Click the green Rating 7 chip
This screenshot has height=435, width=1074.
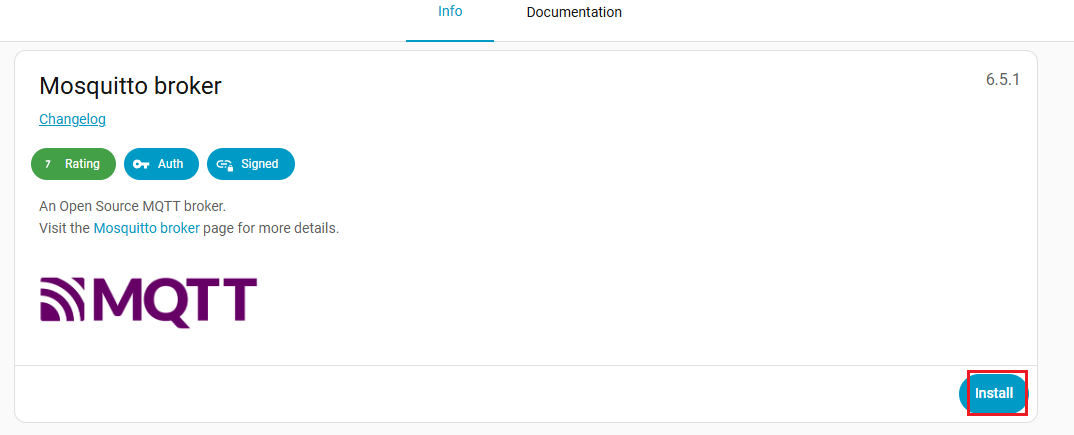pyautogui.click(x=73, y=164)
